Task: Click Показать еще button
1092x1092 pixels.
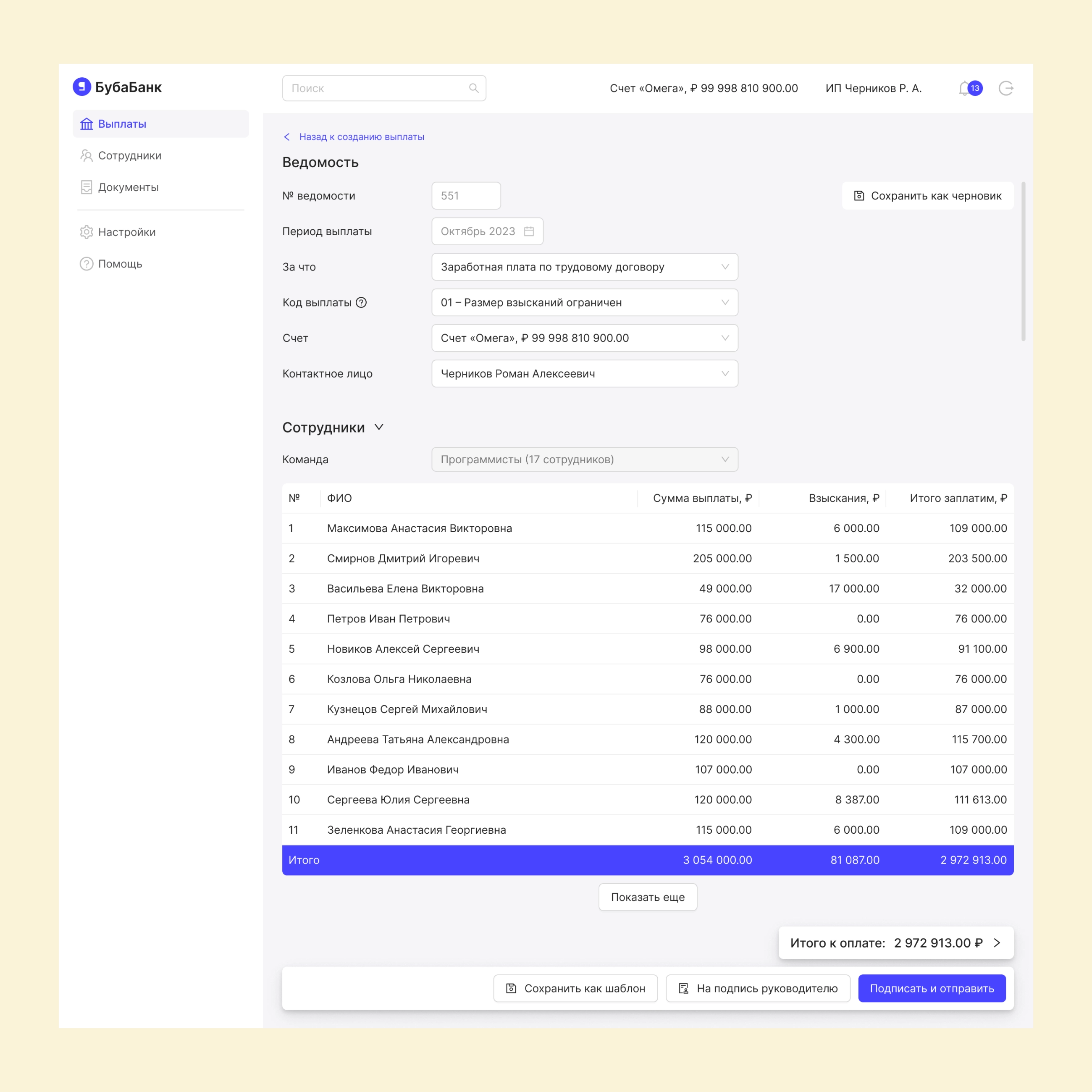Action: coord(648,897)
